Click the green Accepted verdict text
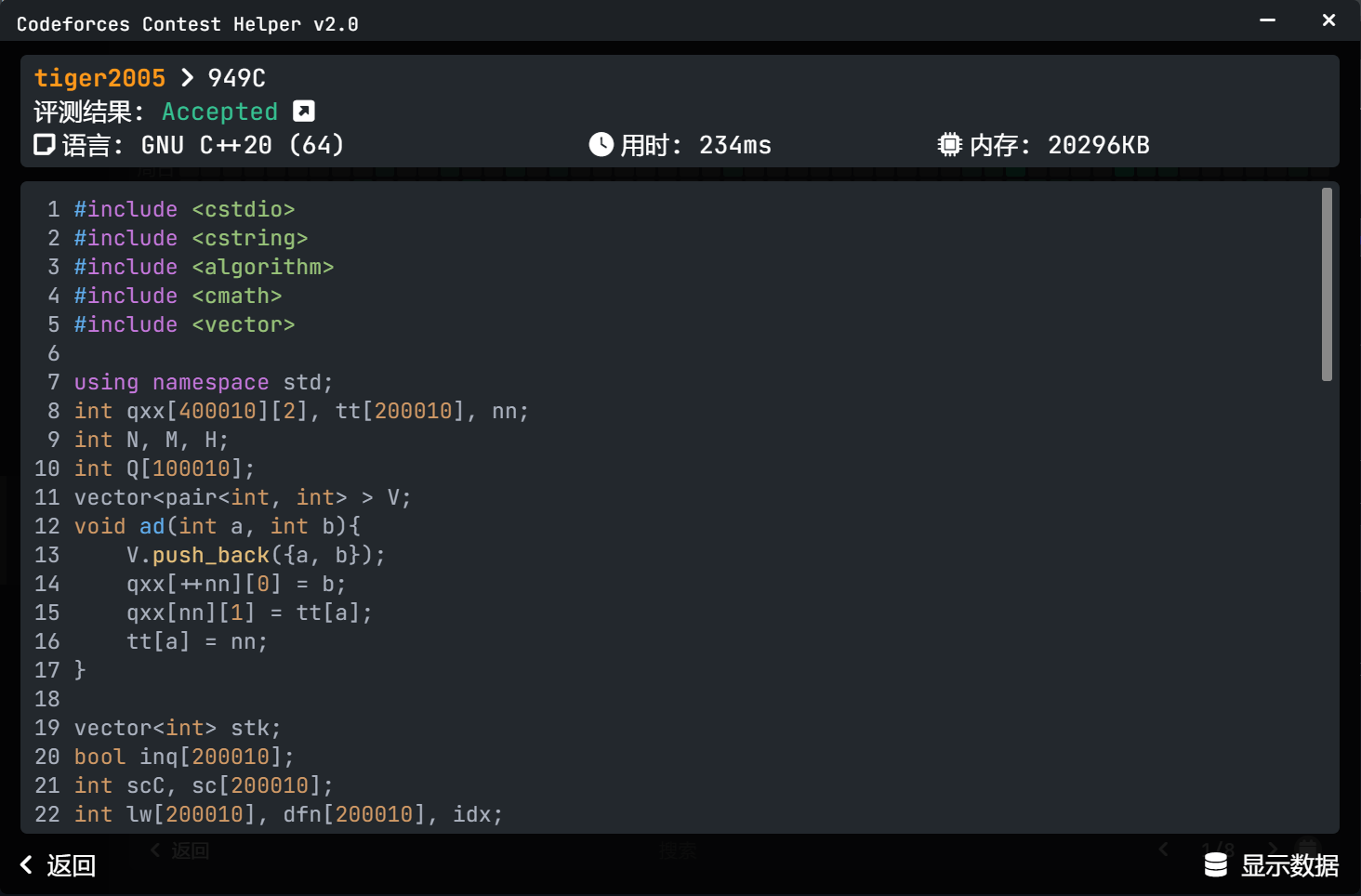The height and width of the screenshot is (896, 1361). 219,112
